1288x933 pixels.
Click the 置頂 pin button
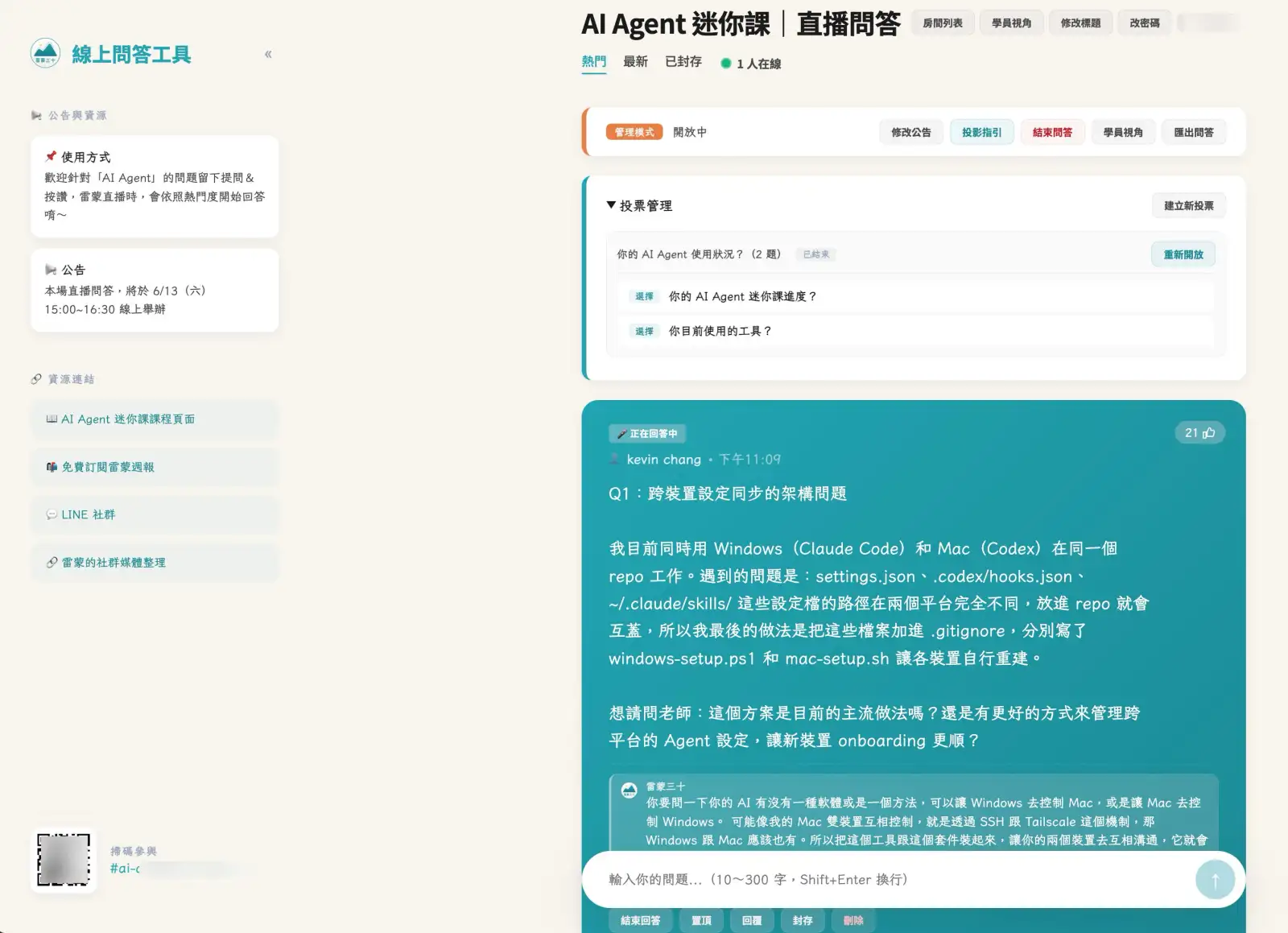click(x=701, y=920)
